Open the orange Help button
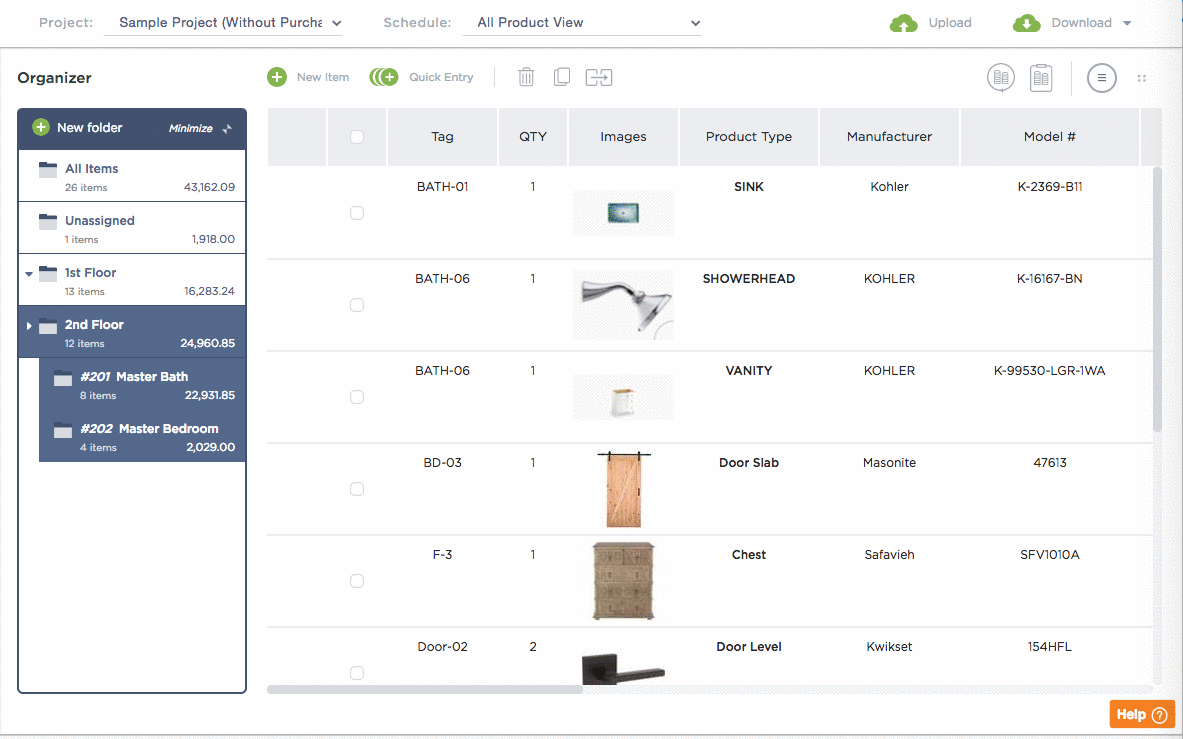The height and width of the screenshot is (739, 1183). coord(1142,714)
